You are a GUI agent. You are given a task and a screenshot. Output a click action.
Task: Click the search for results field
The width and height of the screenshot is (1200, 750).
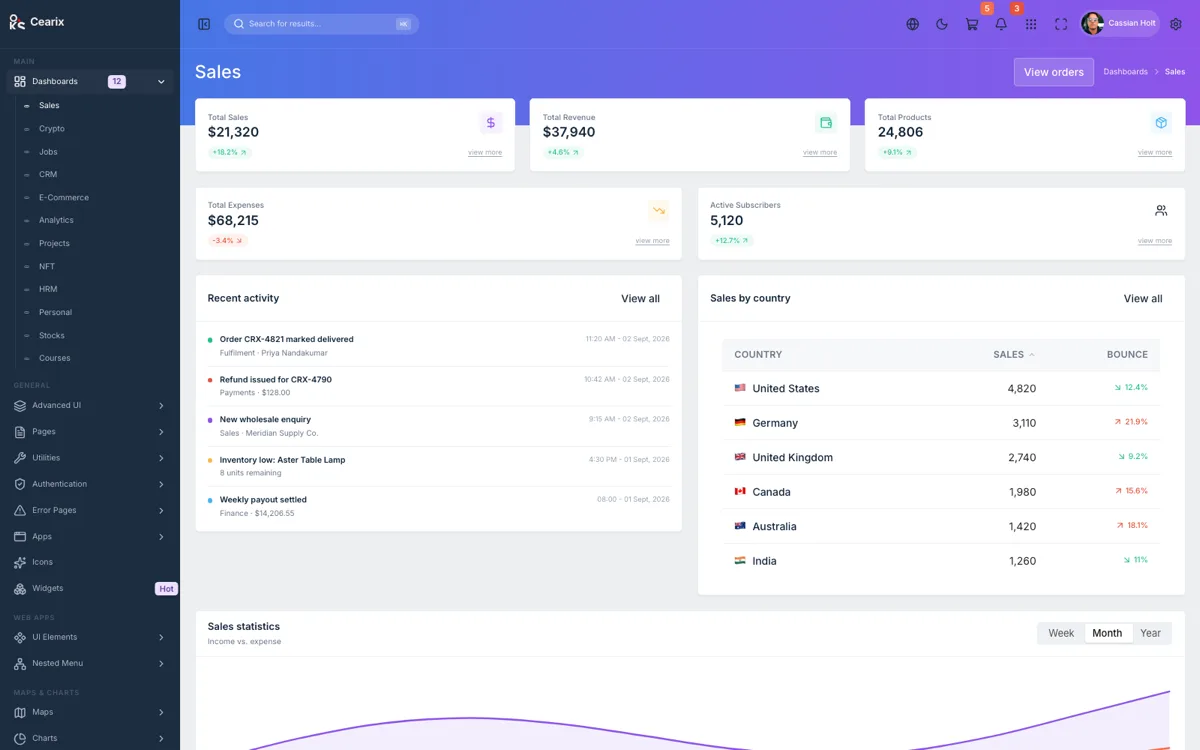322,24
